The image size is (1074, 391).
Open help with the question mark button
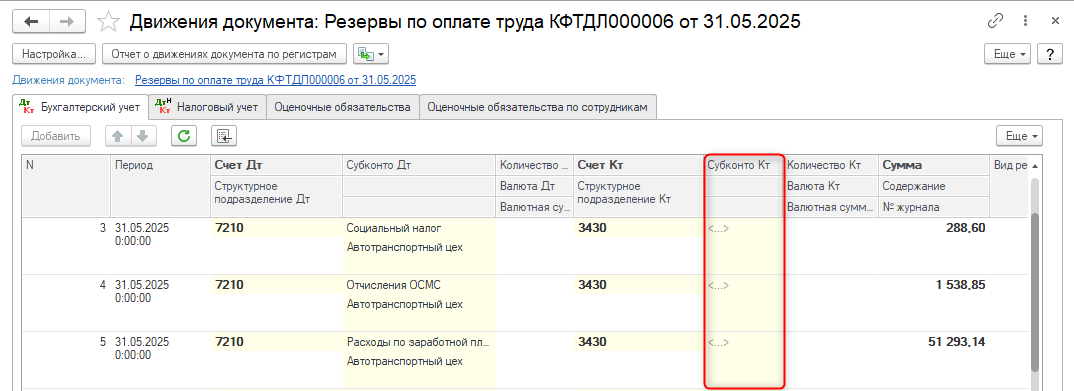tap(1049, 53)
